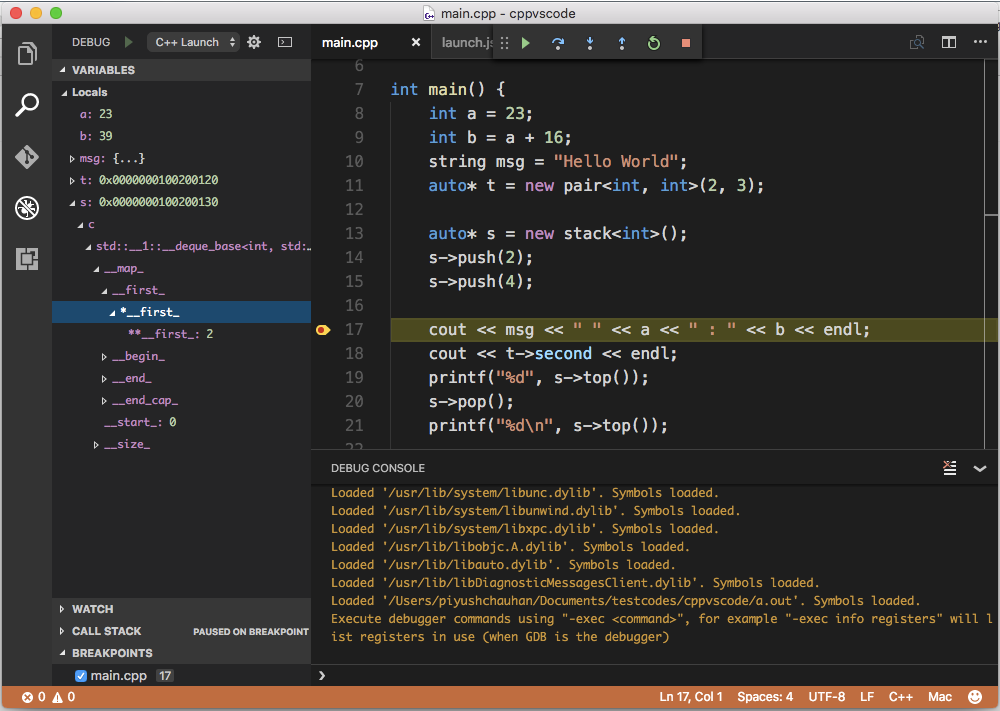Open the Extensions view in activity bar
This screenshot has height=711, width=1000.
[27, 259]
